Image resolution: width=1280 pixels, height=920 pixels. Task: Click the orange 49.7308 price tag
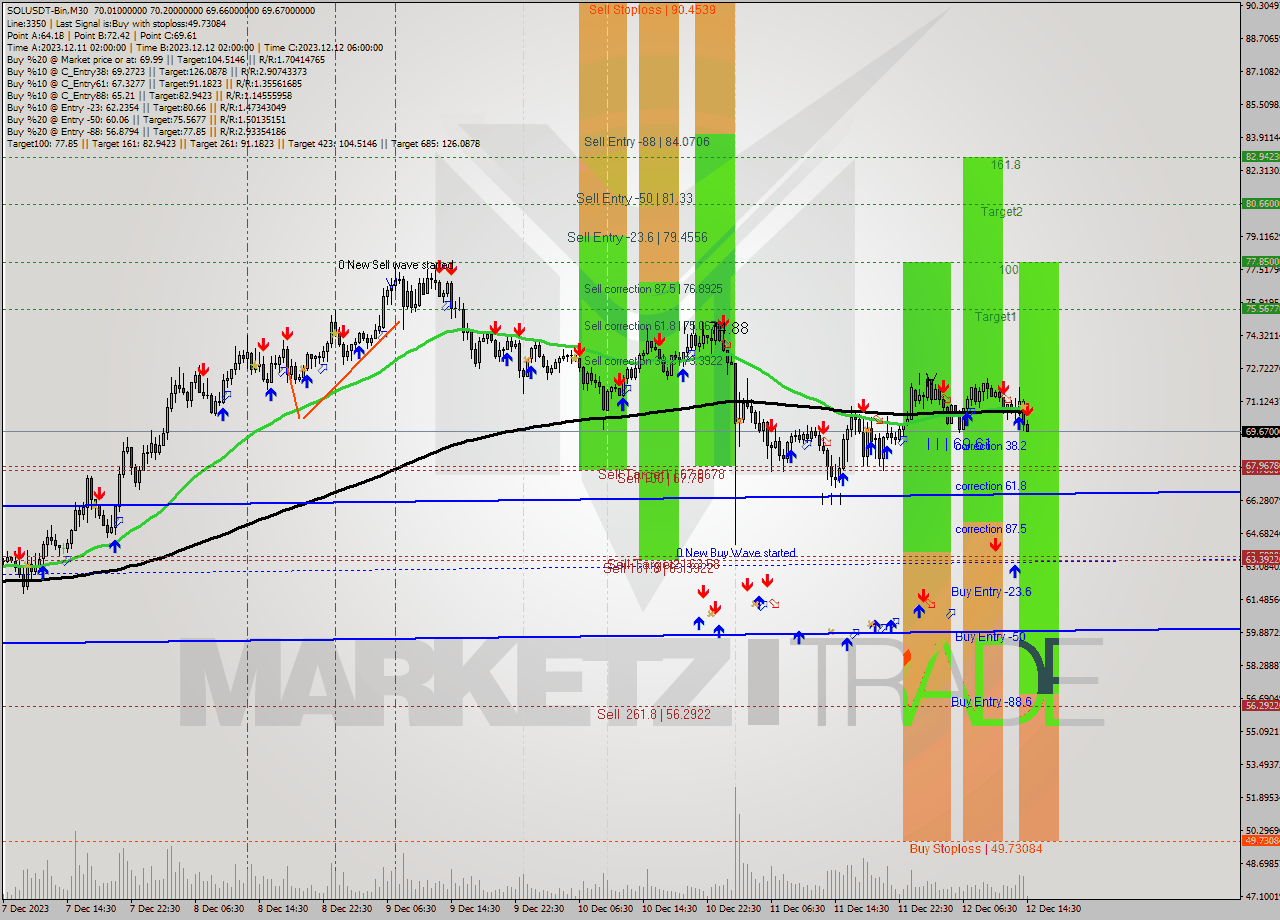click(x=1261, y=841)
